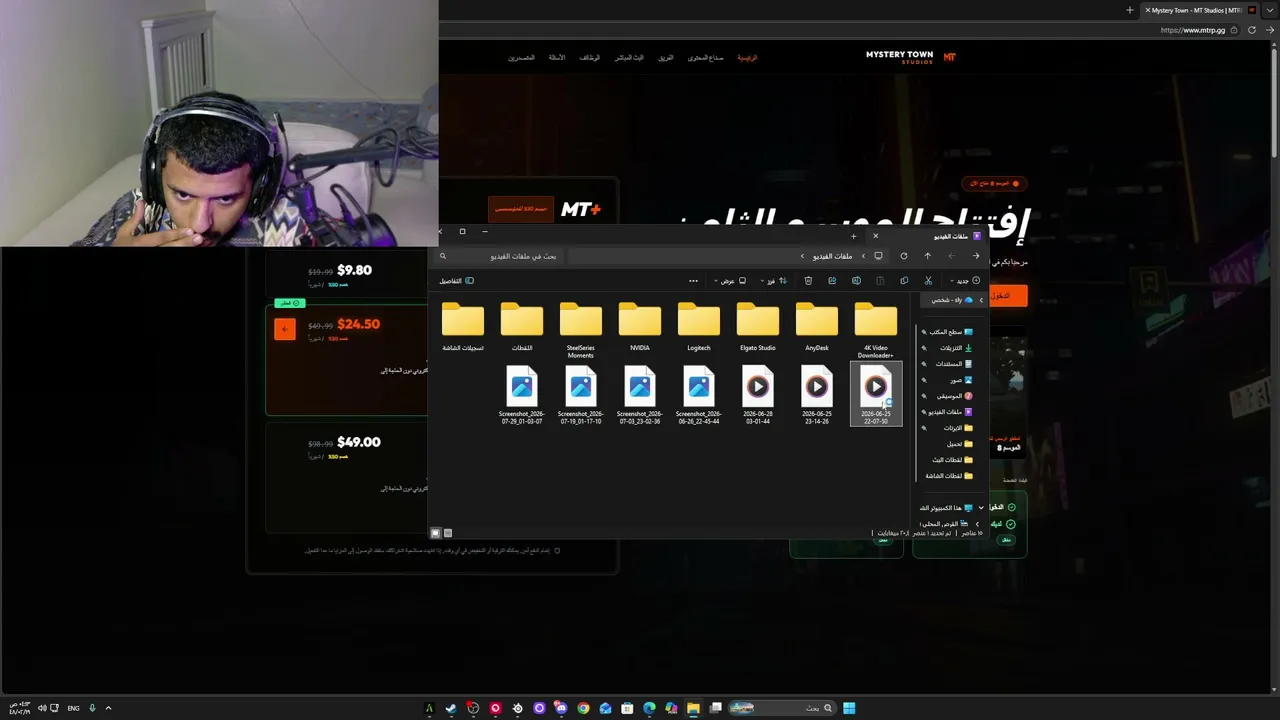Select Videos folder in the Explorer sidebar
The height and width of the screenshot is (720, 1280).
click(x=950, y=412)
